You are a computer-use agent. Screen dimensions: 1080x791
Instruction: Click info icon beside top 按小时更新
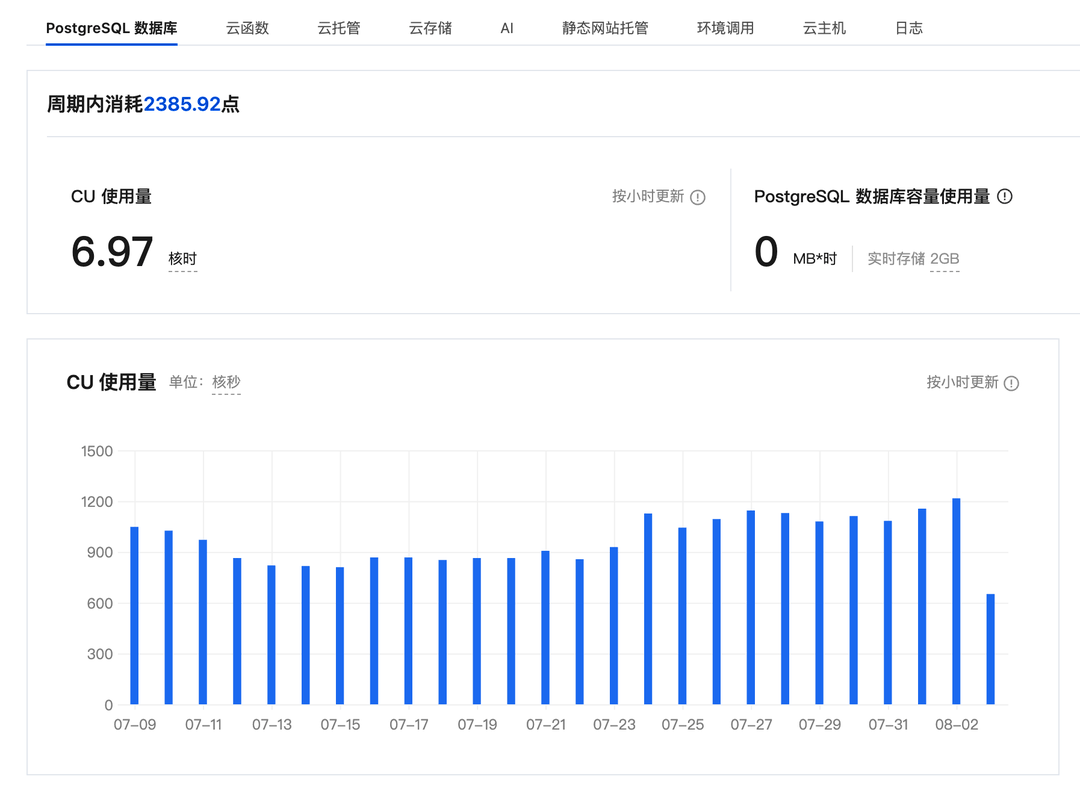[698, 198]
